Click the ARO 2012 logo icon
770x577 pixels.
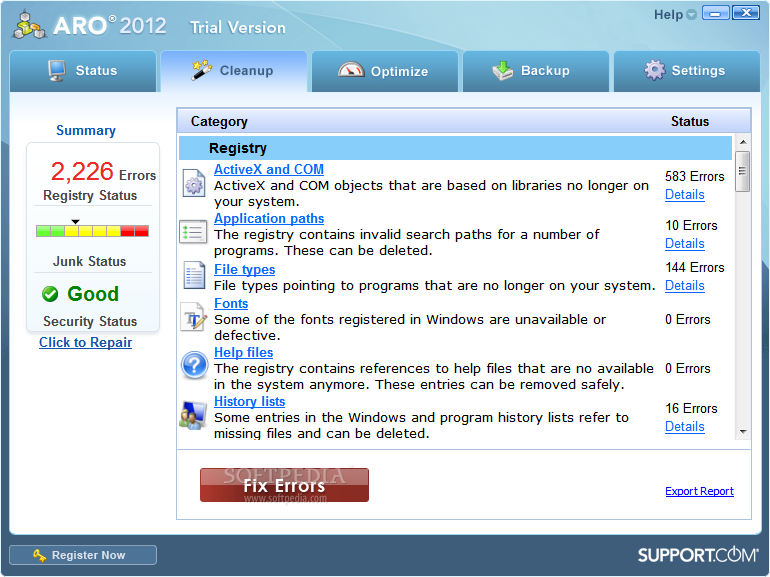point(29,25)
